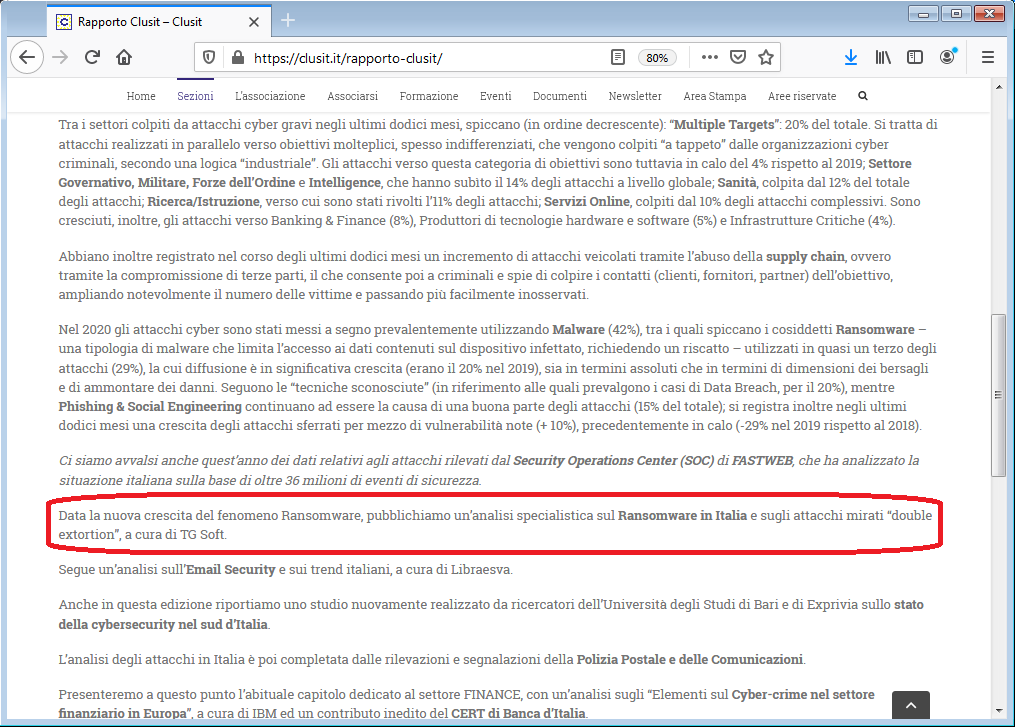Click 'CERT di Banca d'Italia' text
The height and width of the screenshot is (727, 1015).
click(x=518, y=713)
